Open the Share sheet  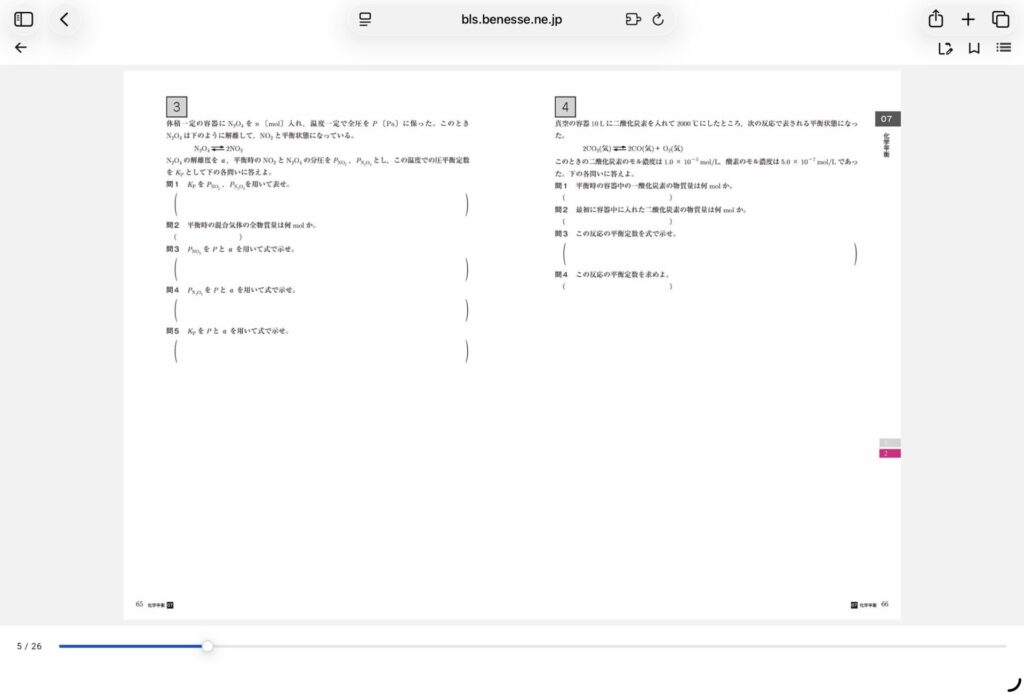(936, 19)
